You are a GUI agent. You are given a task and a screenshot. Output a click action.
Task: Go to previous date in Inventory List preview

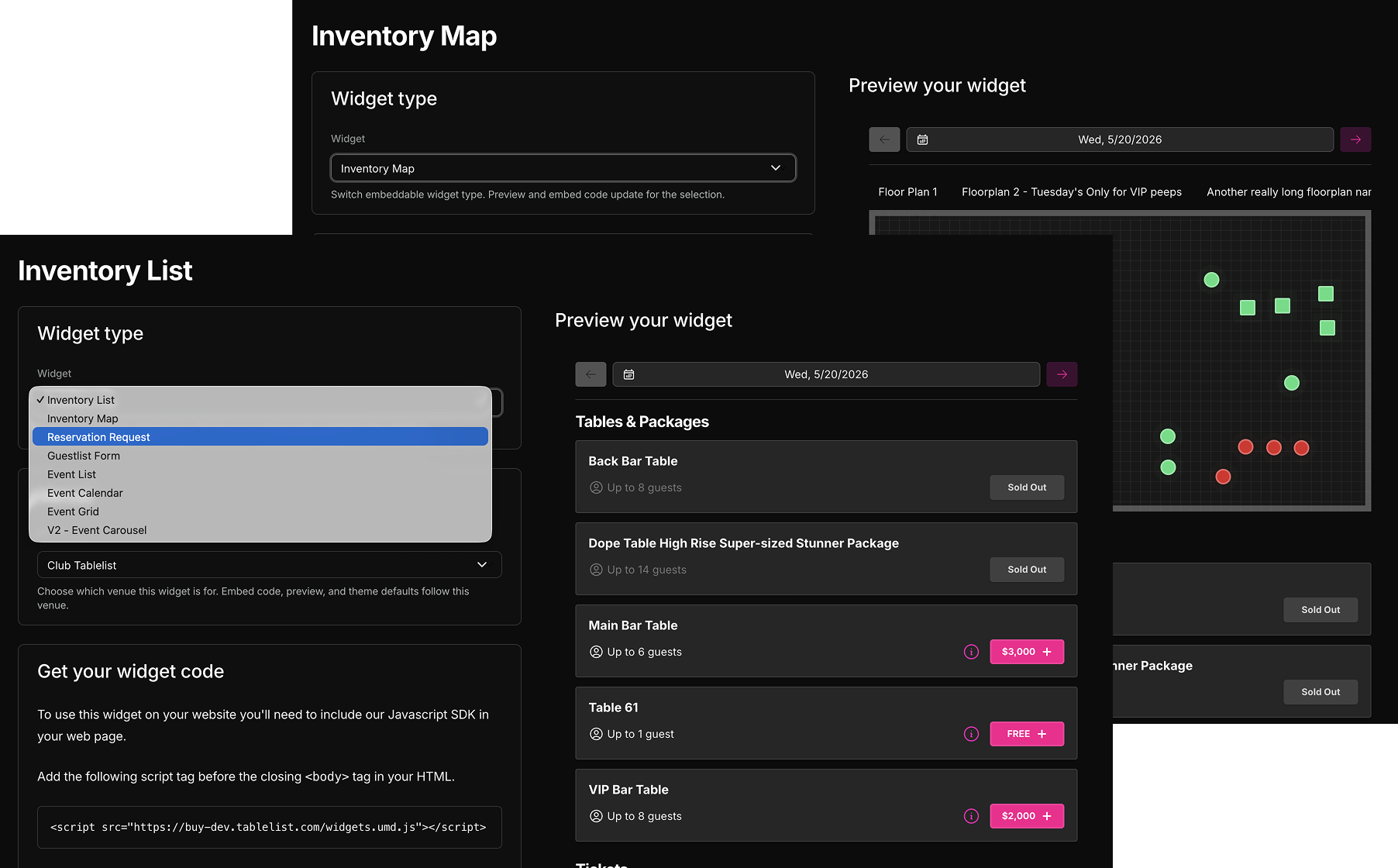[591, 374]
